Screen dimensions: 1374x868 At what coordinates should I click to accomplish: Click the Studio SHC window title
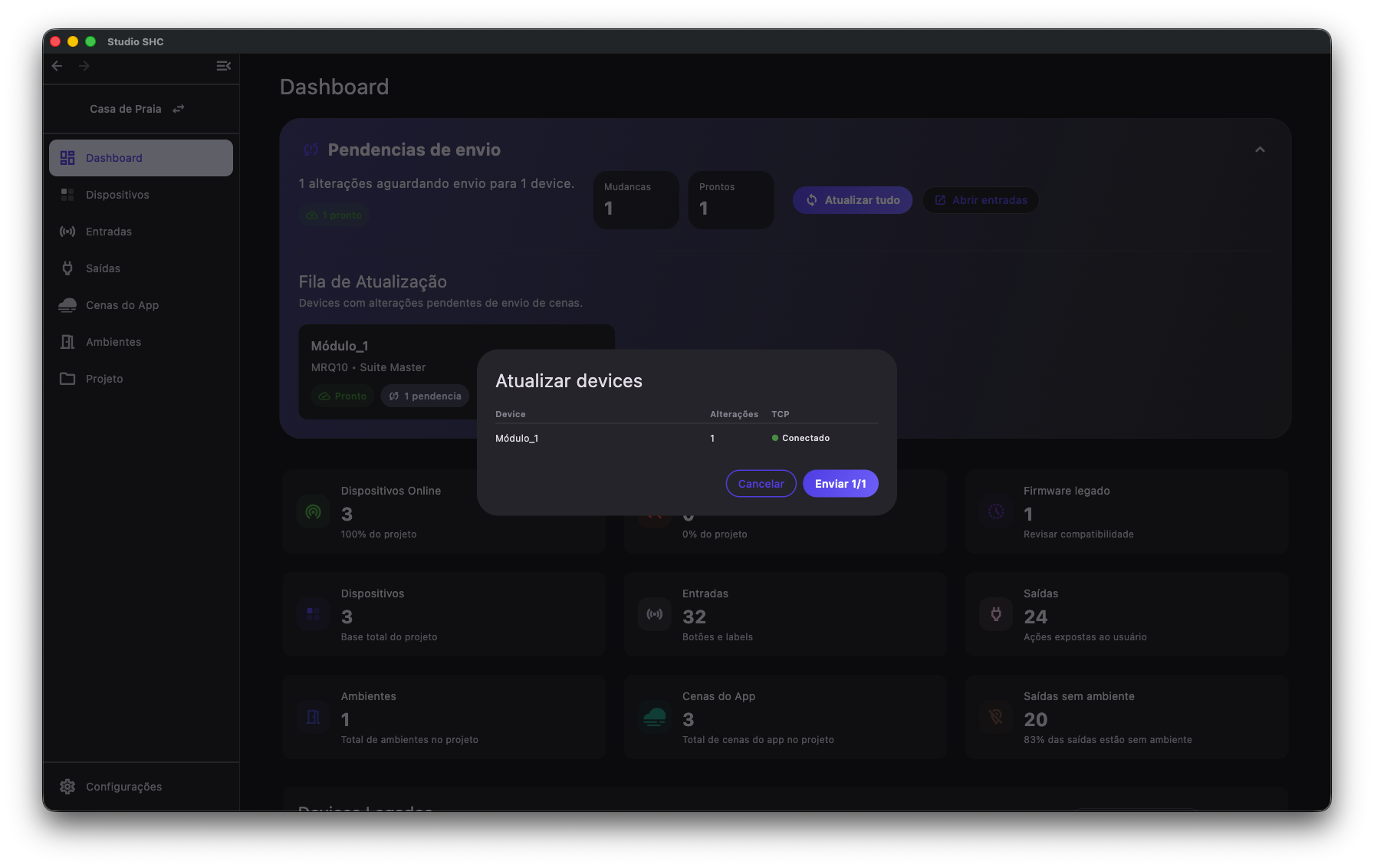pyautogui.click(x=136, y=41)
